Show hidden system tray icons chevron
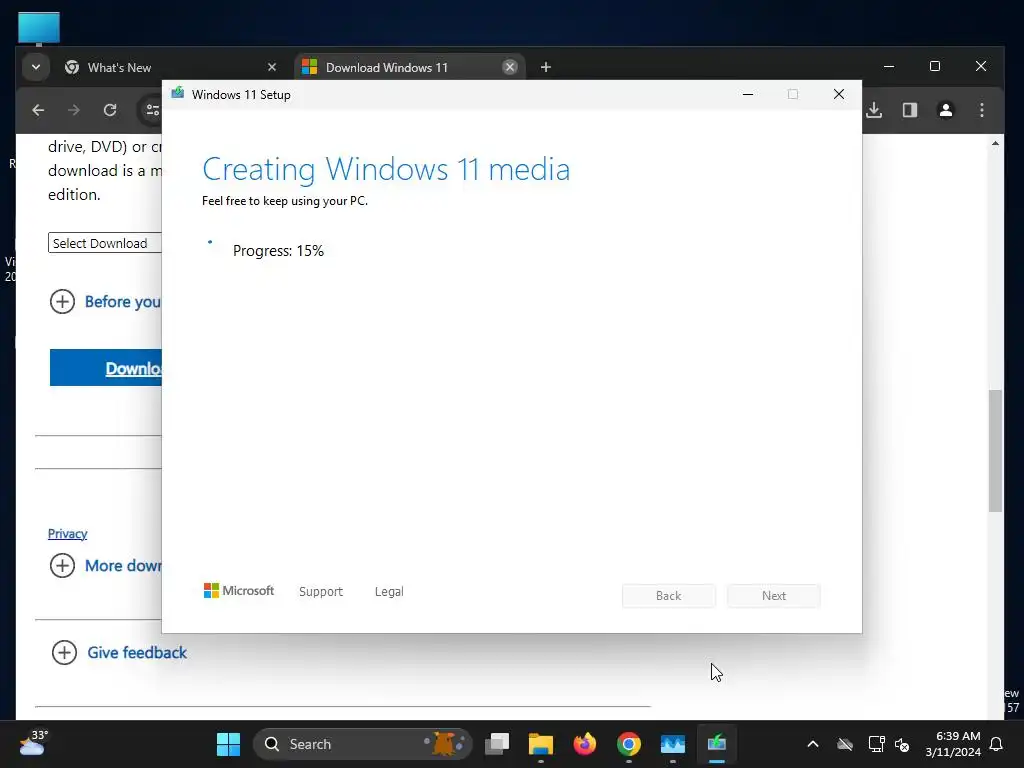Screen dimensions: 1024x768 pyautogui.click(x=812, y=744)
